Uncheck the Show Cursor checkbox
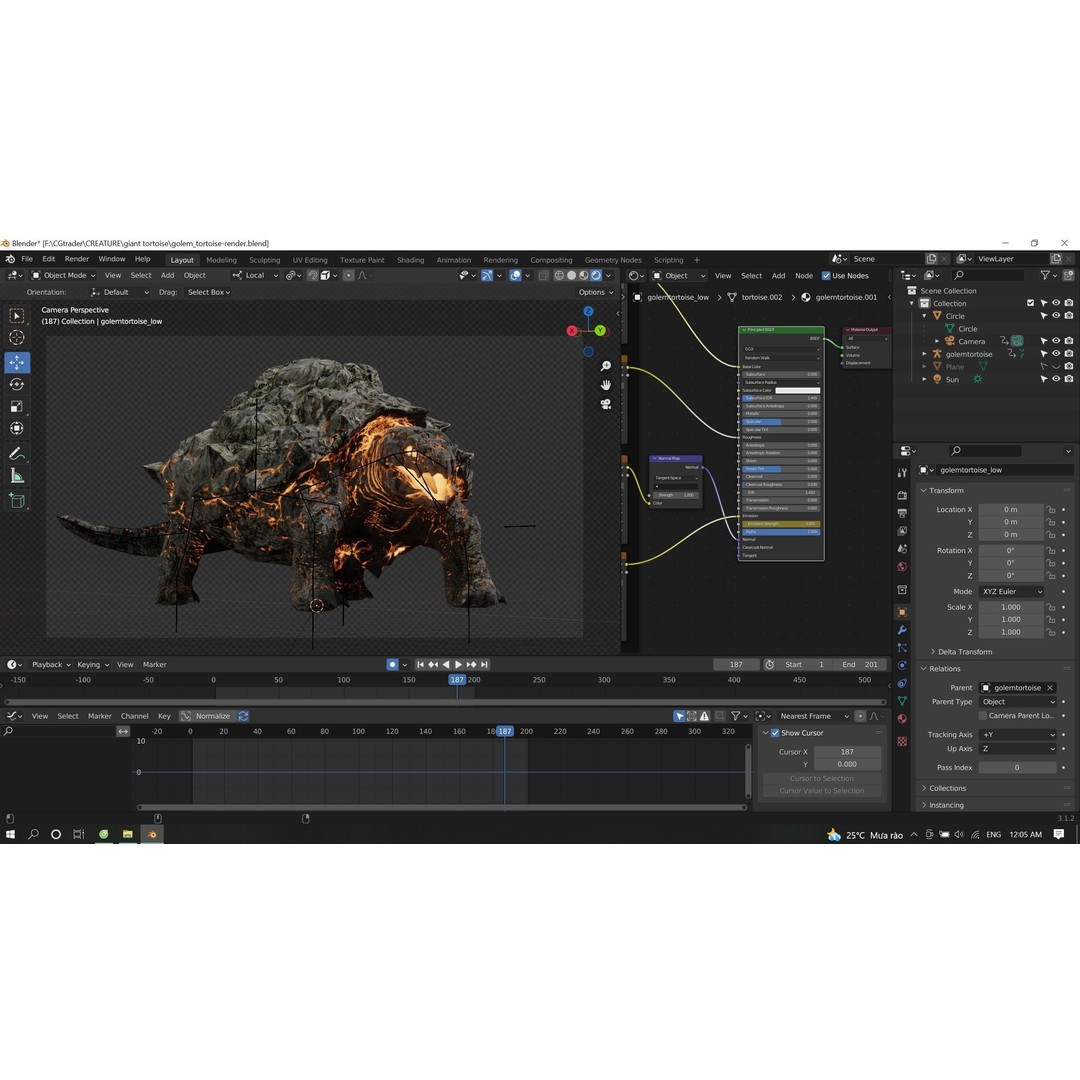Image resolution: width=1080 pixels, height=1080 pixels. 775,734
